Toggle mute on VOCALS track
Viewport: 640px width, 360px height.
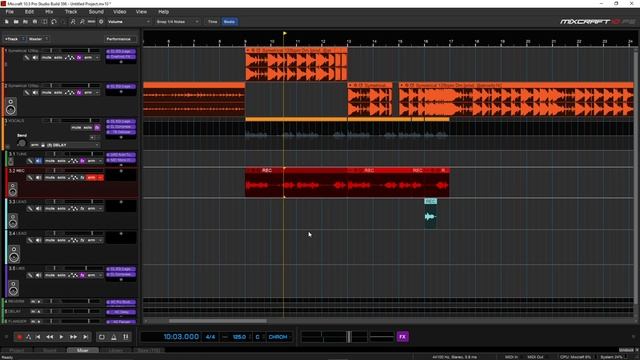[x=76, y=128]
